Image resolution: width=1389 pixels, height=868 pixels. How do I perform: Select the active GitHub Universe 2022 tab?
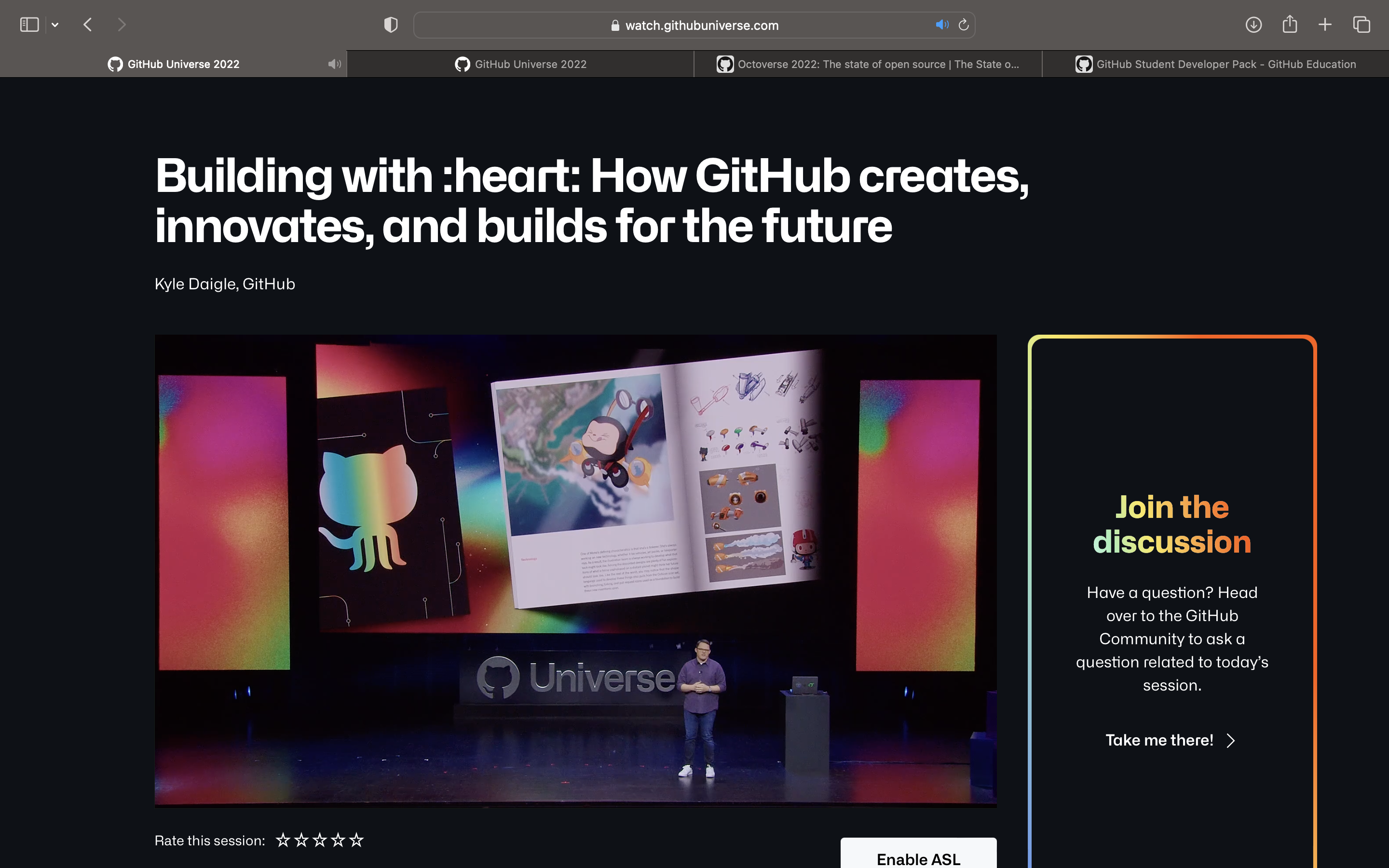pos(173,64)
